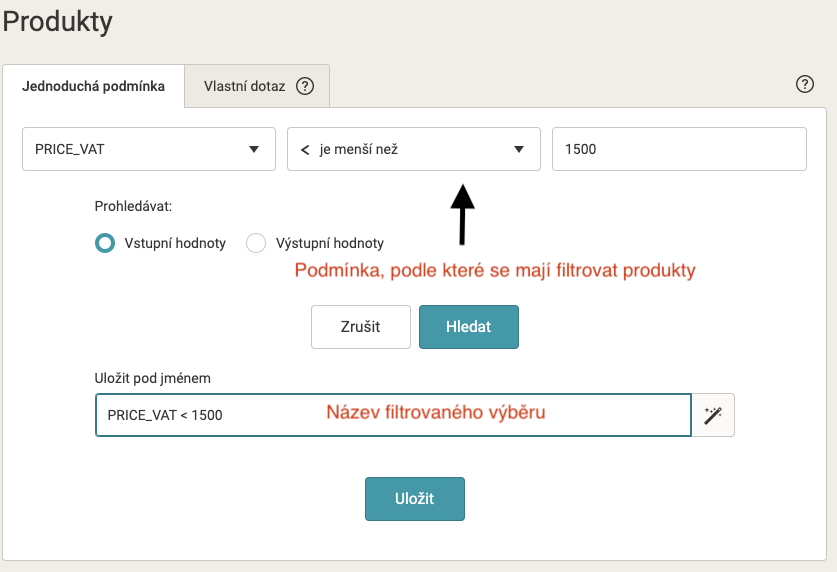Click the Vstupní hodnoty label text
837x572 pixels.
pyautogui.click(x=175, y=243)
